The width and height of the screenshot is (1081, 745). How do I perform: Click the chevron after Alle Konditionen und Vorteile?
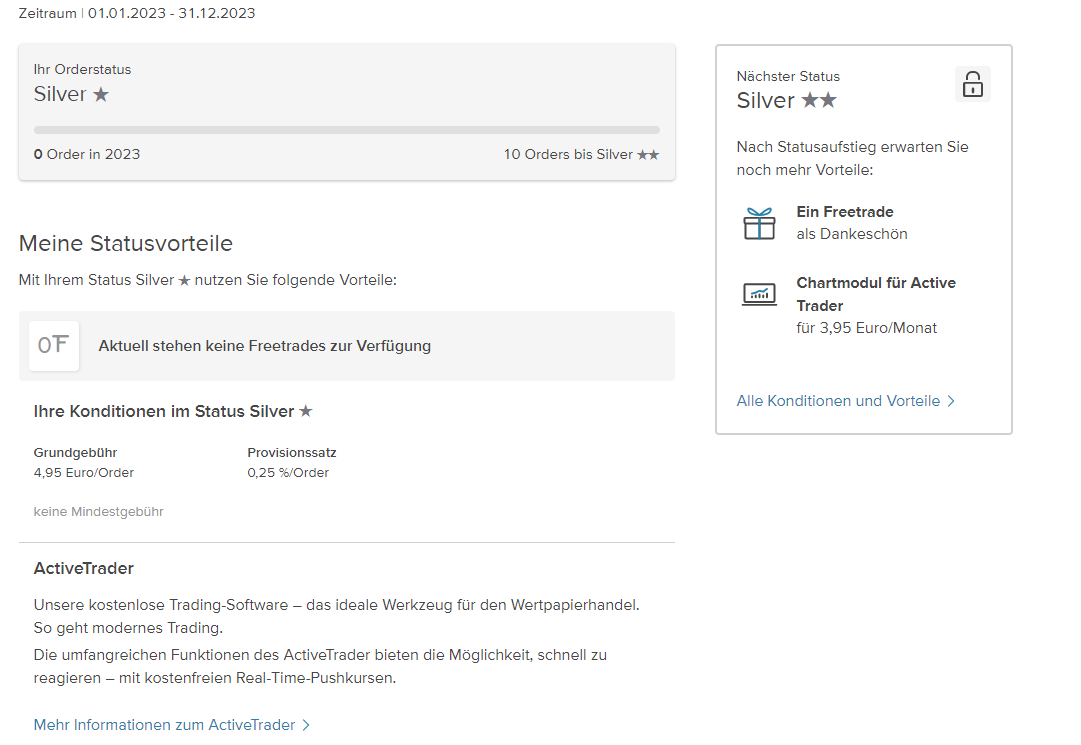tap(951, 401)
